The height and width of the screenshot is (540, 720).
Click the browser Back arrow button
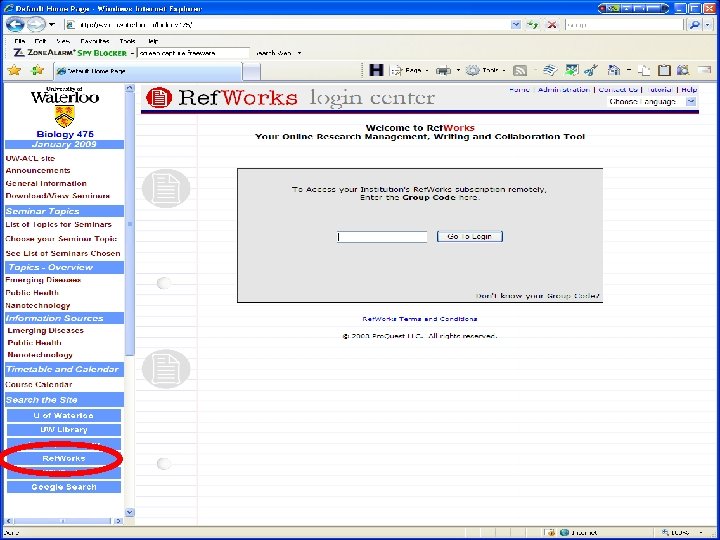[x=15, y=24]
